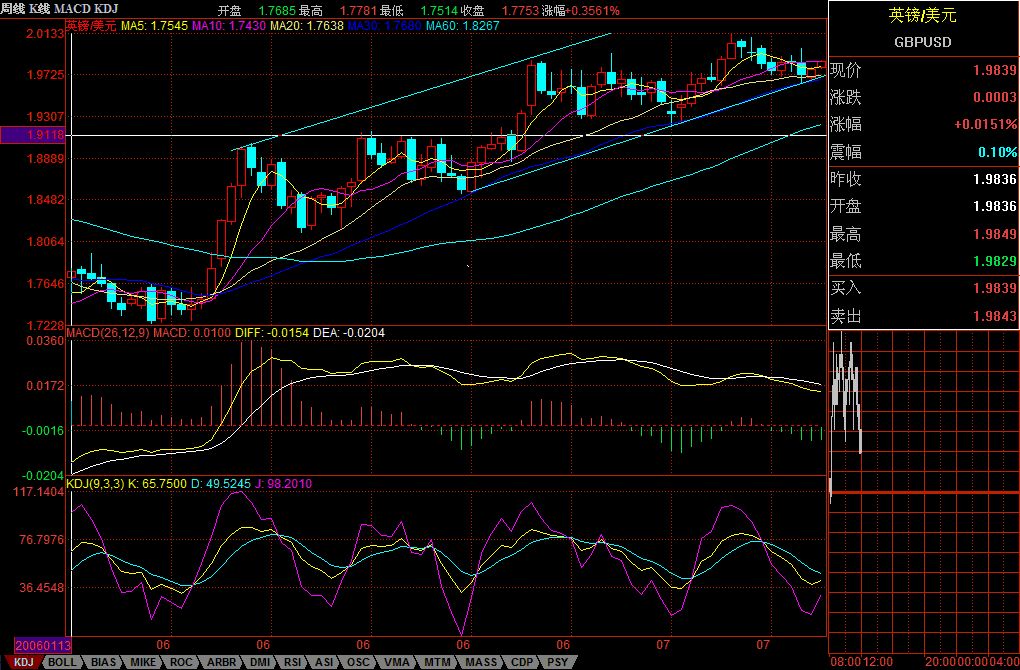Screen dimensions: 1020x670
Task: Open the PSY indicator tab
Action: (x=557, y=662)
